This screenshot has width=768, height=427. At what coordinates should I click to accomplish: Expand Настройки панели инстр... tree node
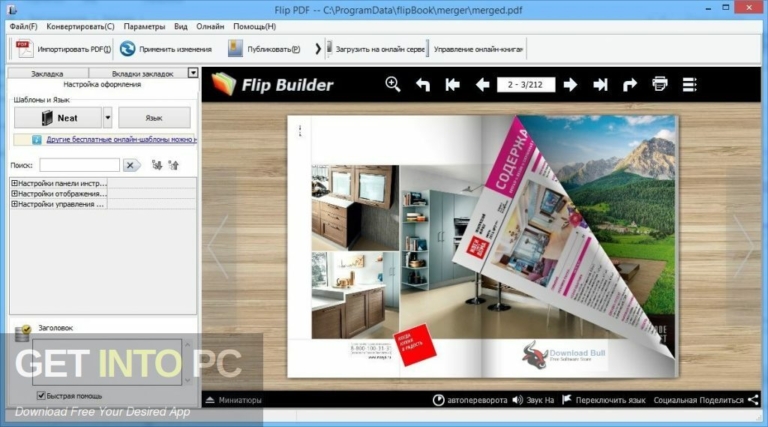14,183
